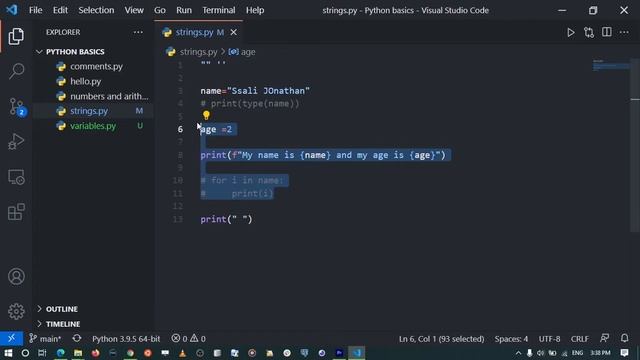Open Explorer views and more actions ellipsis

[x=138, y=32]
